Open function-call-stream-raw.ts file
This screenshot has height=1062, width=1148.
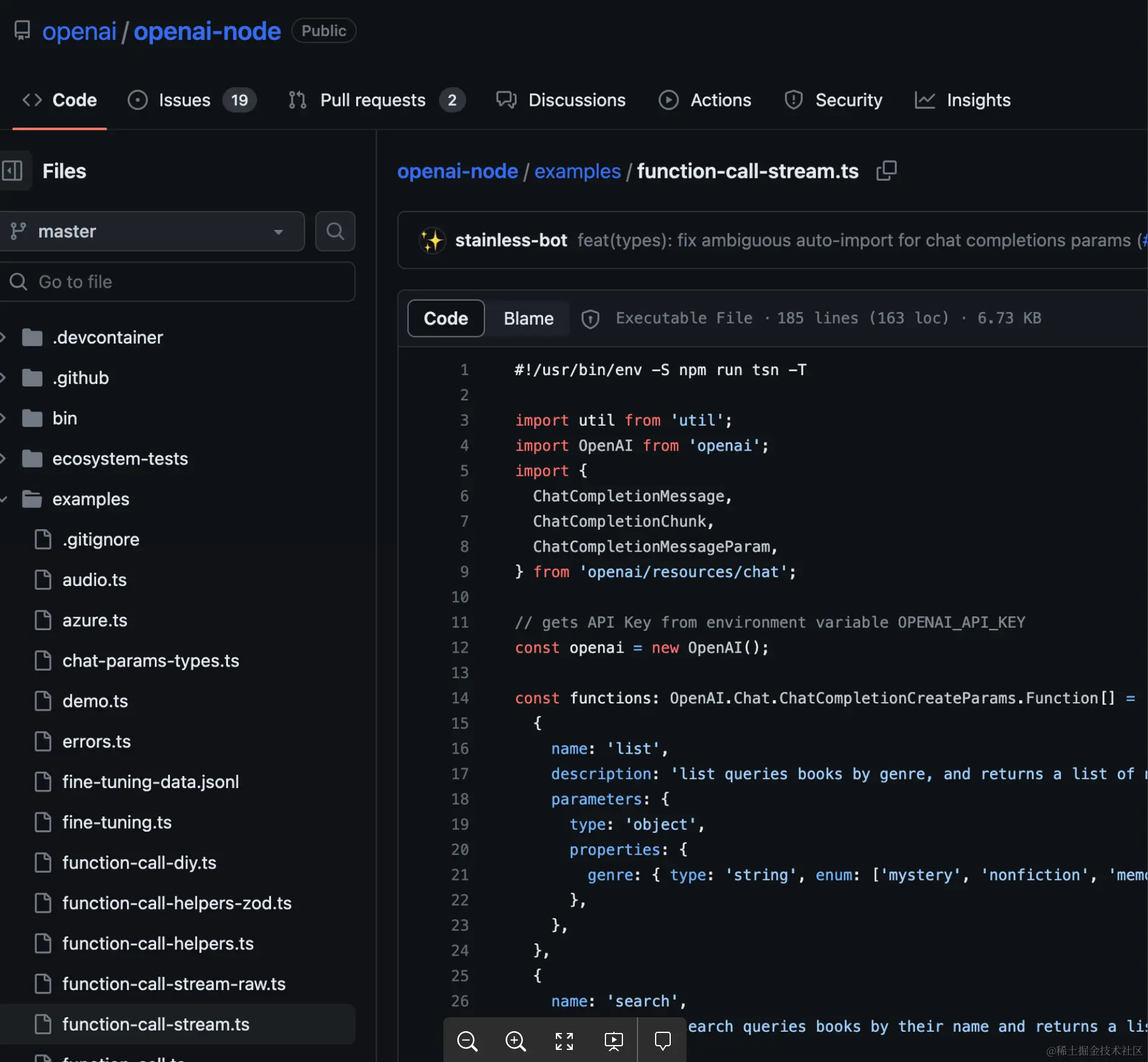point(174,985)
